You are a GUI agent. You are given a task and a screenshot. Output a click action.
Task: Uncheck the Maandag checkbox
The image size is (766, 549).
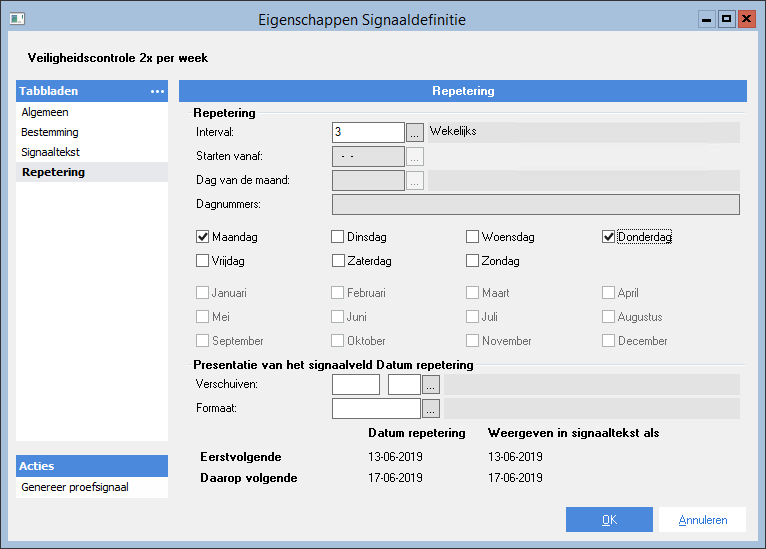(x=203, y=237)
